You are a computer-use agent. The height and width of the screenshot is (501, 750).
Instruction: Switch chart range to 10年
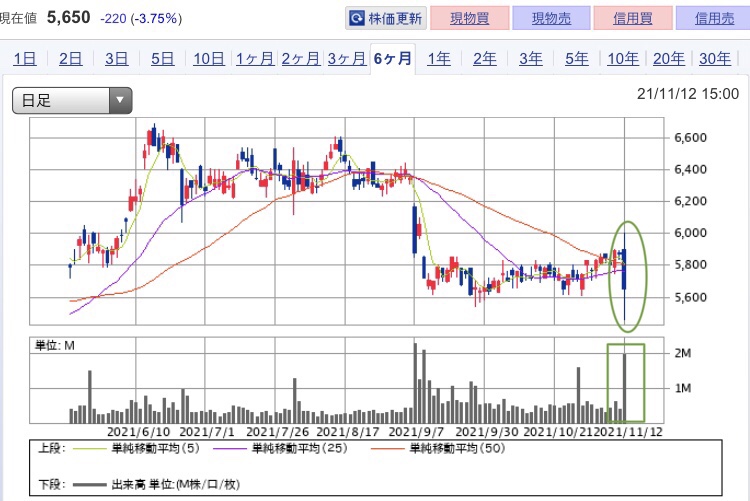pyautogui.click(x=623, y=59)
